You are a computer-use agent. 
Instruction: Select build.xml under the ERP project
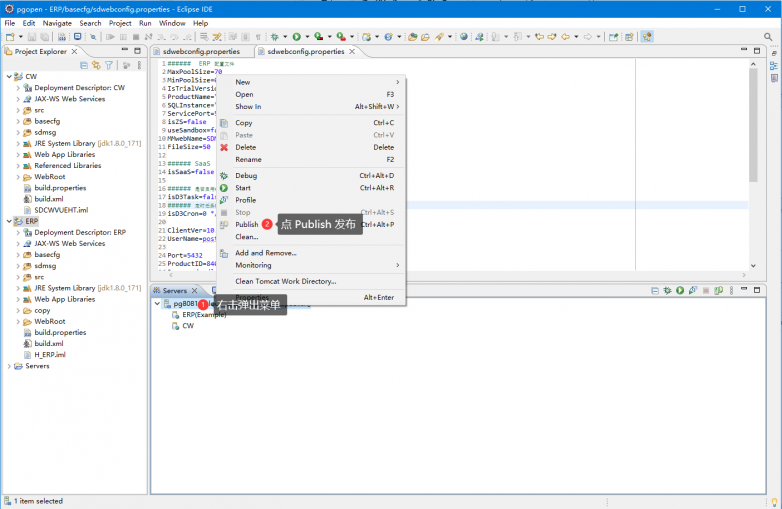(49, 343)
